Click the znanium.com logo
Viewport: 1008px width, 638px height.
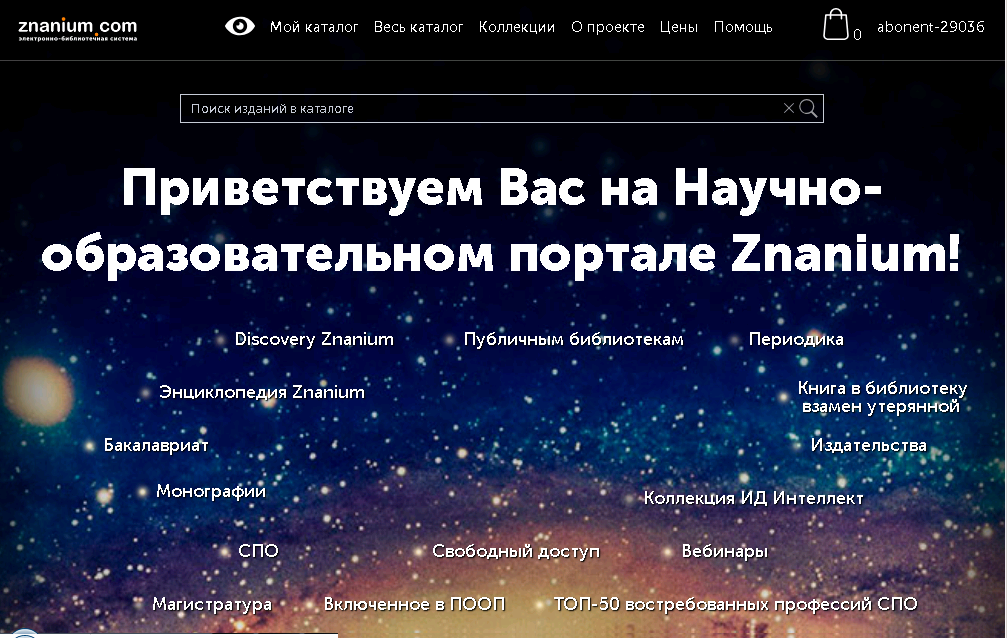point(77,29)
